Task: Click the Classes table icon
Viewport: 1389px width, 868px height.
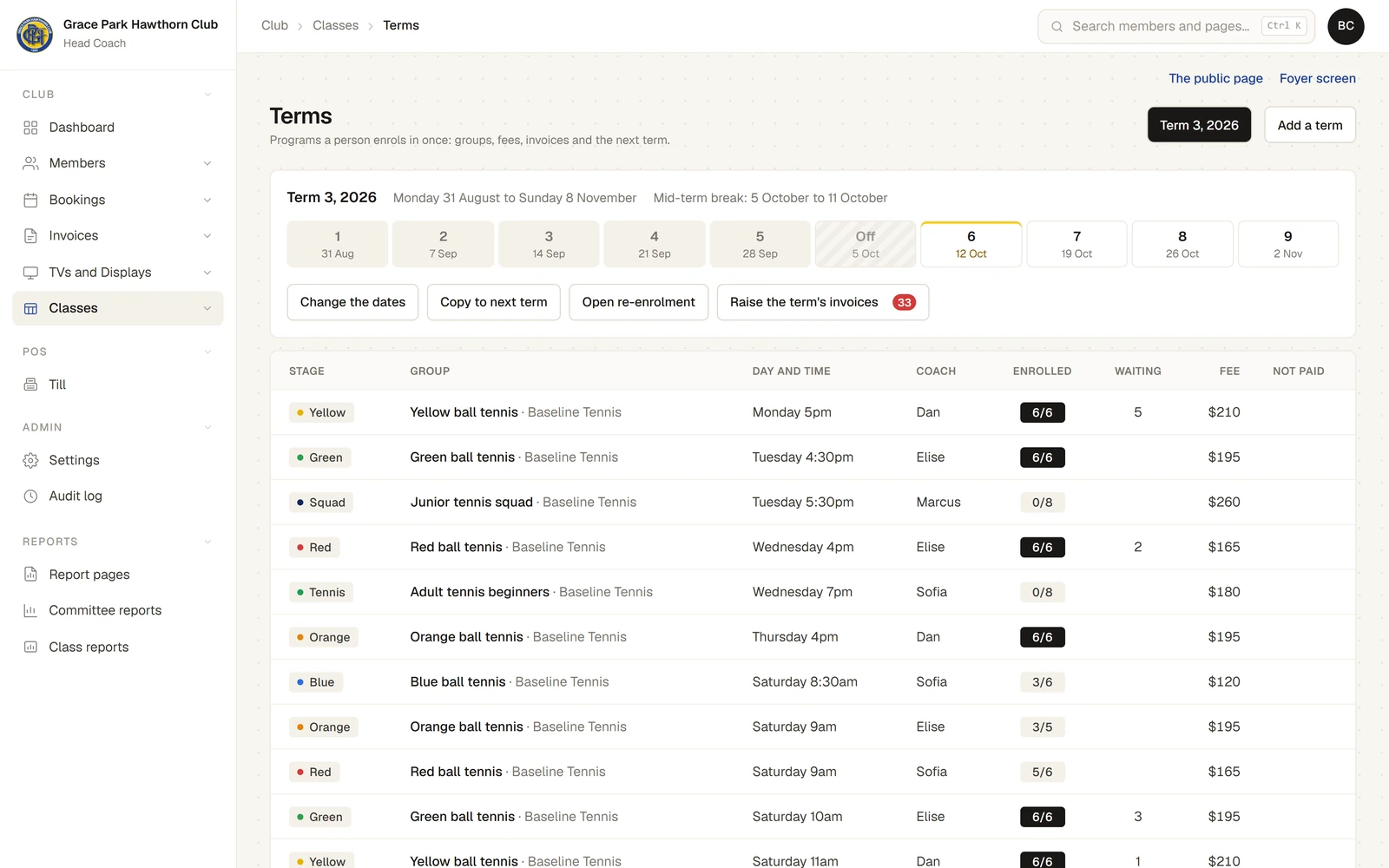Action: coord(30,308)
